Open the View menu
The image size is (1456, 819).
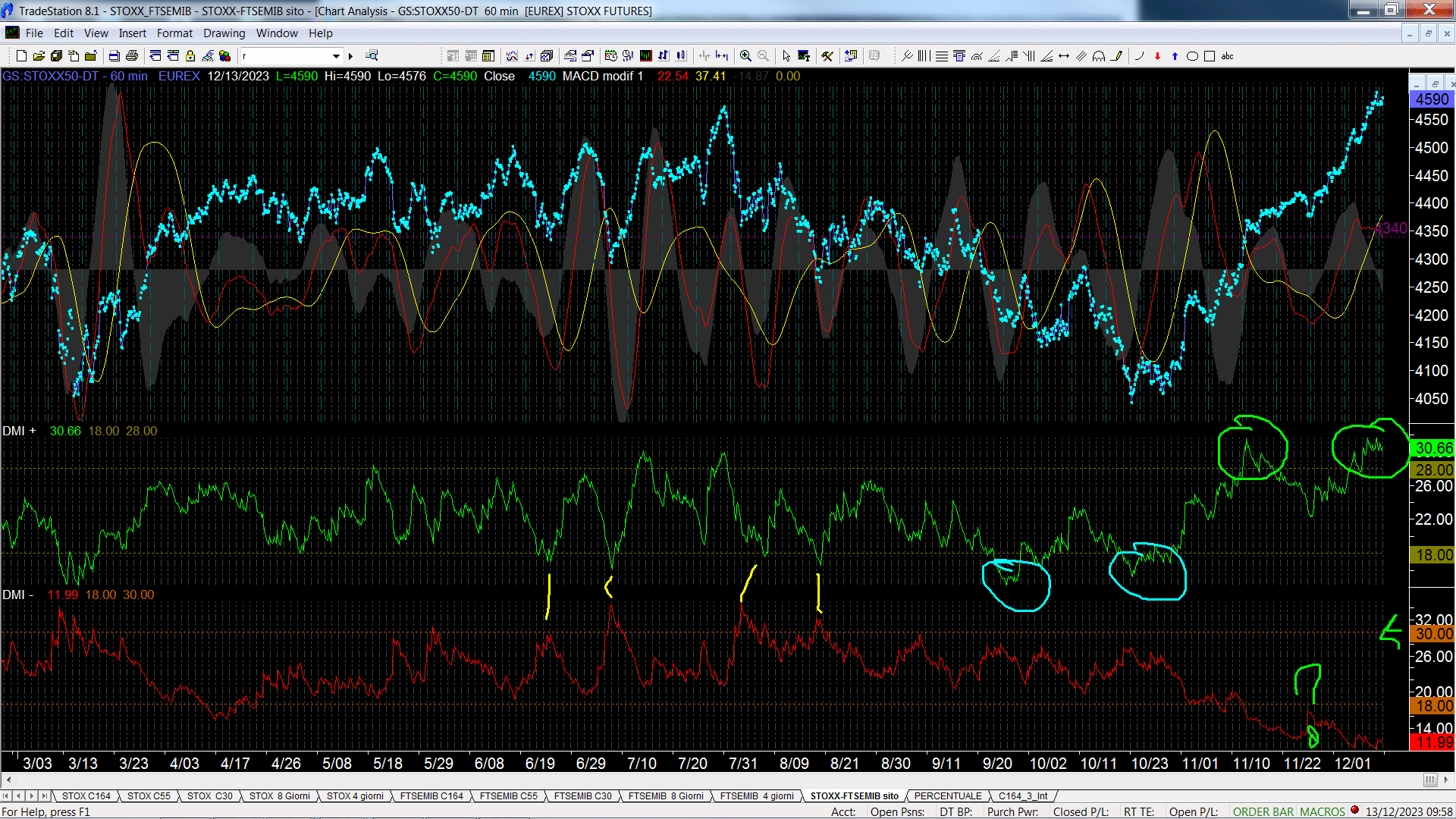point(96,33)
